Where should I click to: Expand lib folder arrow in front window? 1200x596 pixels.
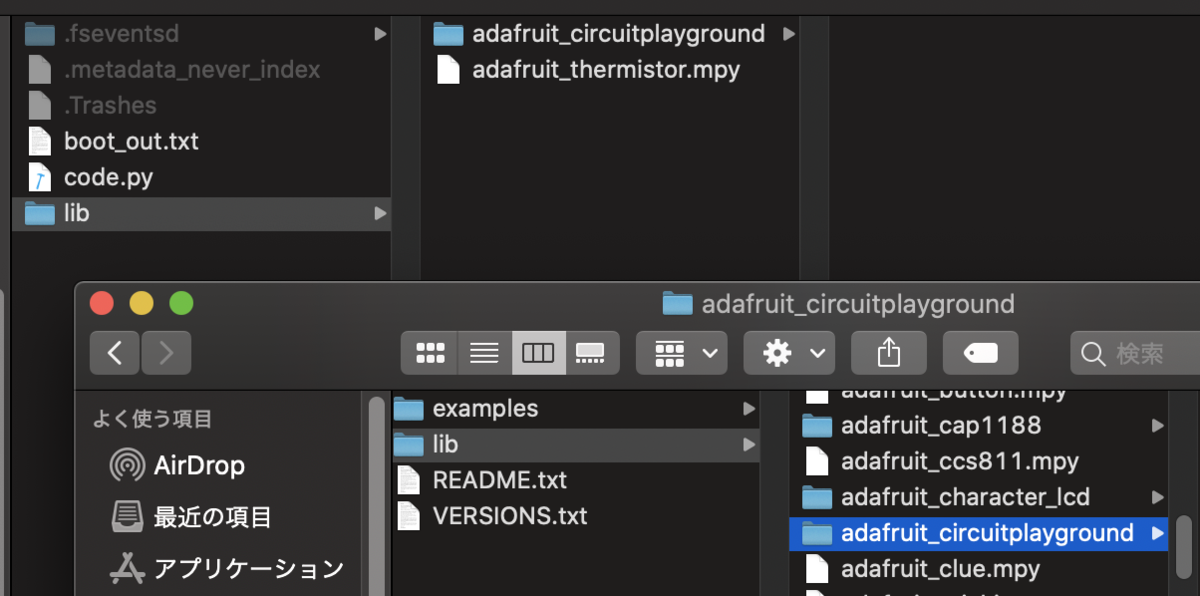pyautogui.click(x=749, y=445)
